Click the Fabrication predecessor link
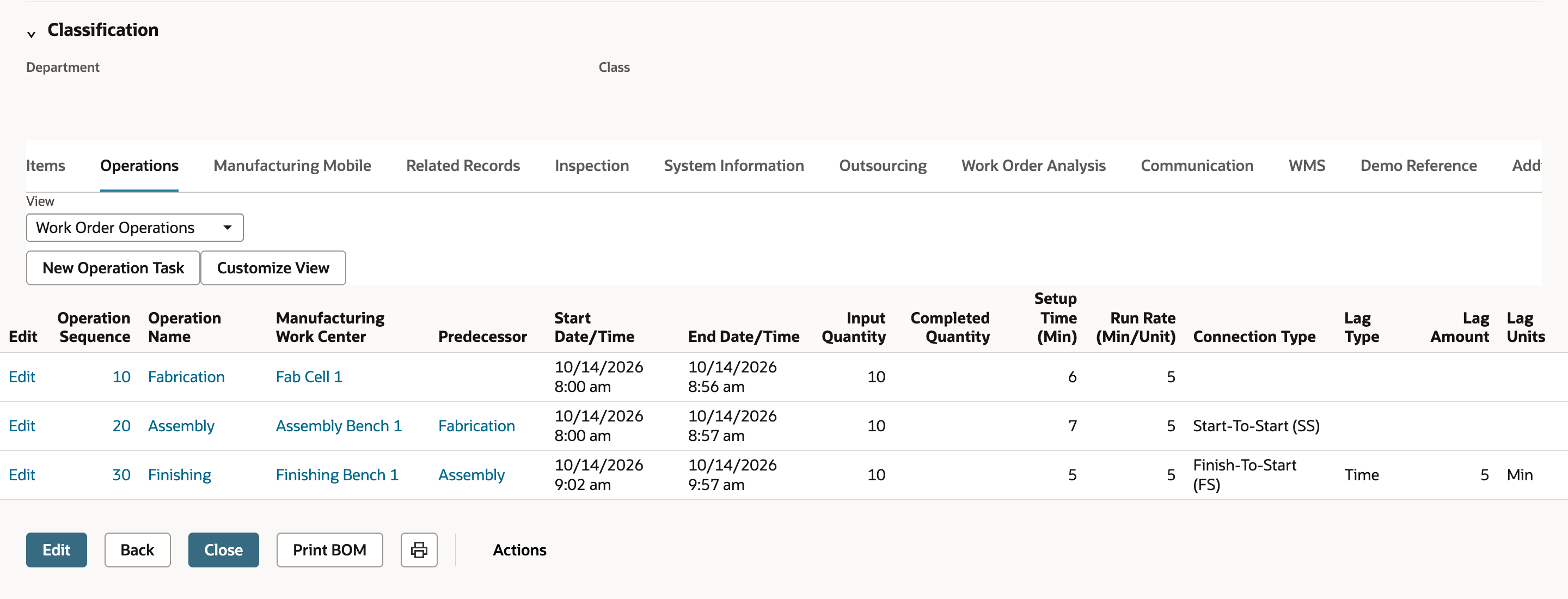 click(x=476, y=425)
